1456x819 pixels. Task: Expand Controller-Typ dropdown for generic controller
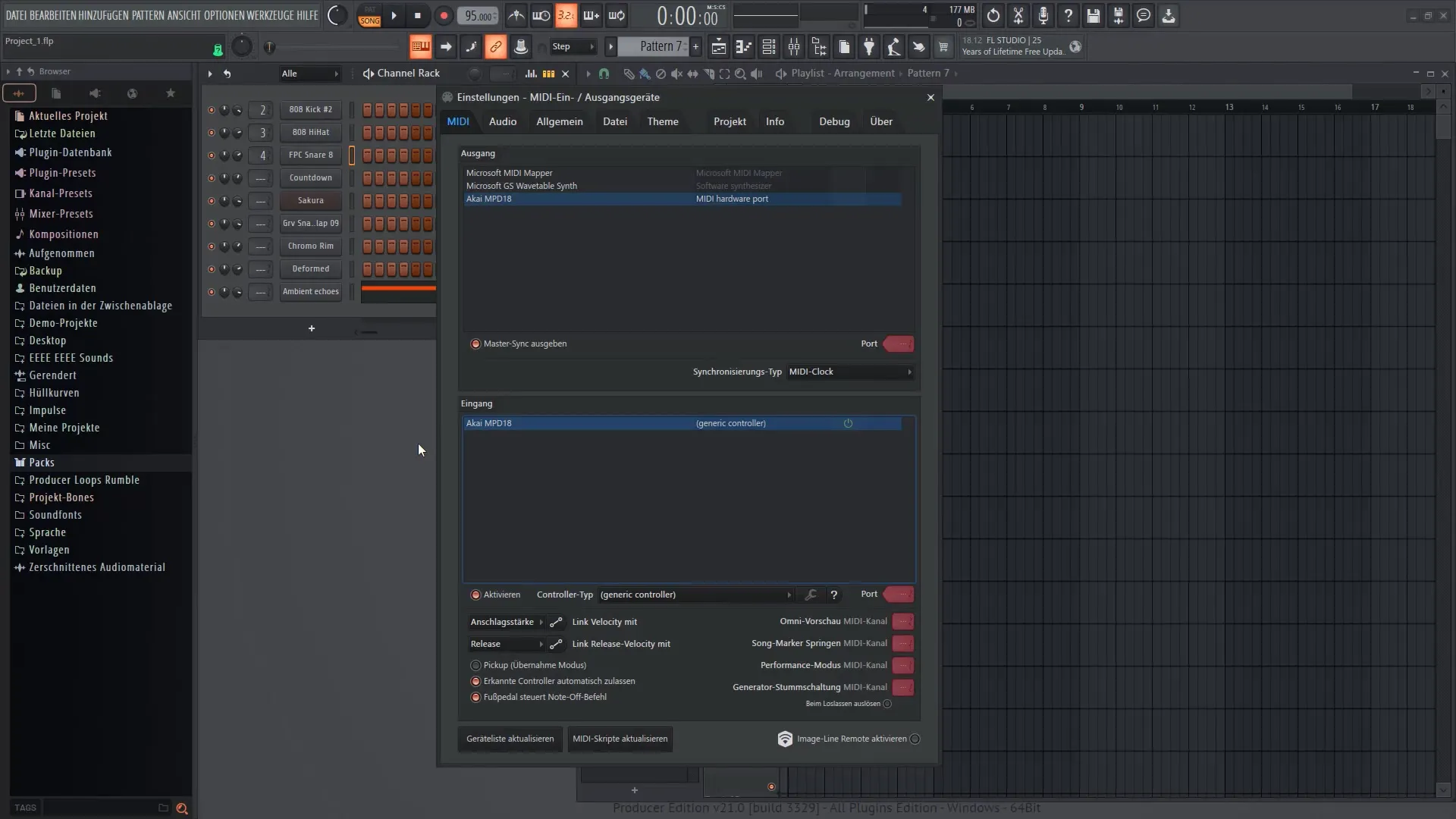(789, 594)
